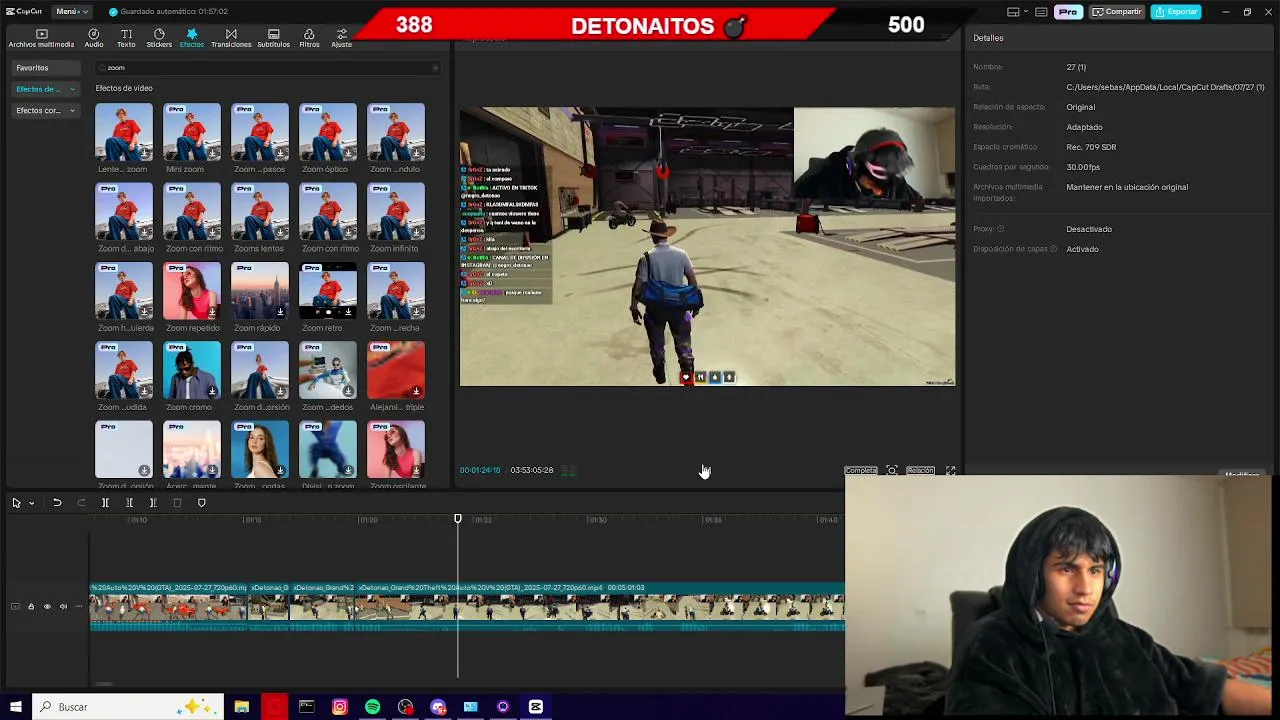Download the Zooms lentos effect
The image size is (1280, 720).
(280, 233)
